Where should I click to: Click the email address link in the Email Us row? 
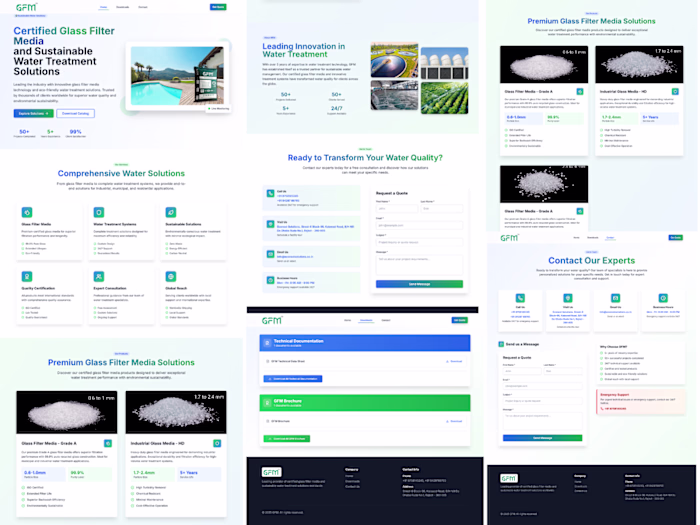295,257
